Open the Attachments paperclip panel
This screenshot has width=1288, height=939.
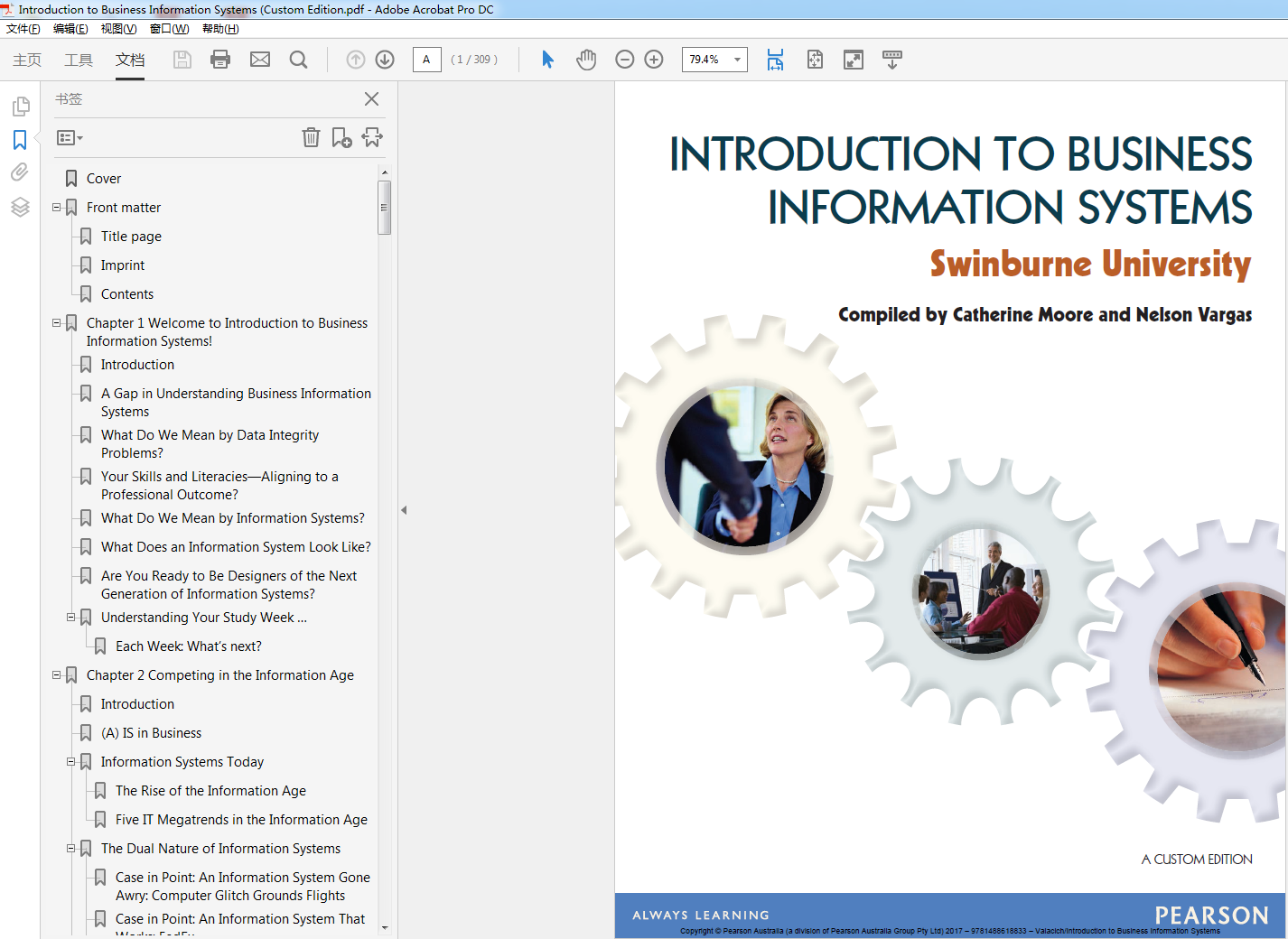20,172
